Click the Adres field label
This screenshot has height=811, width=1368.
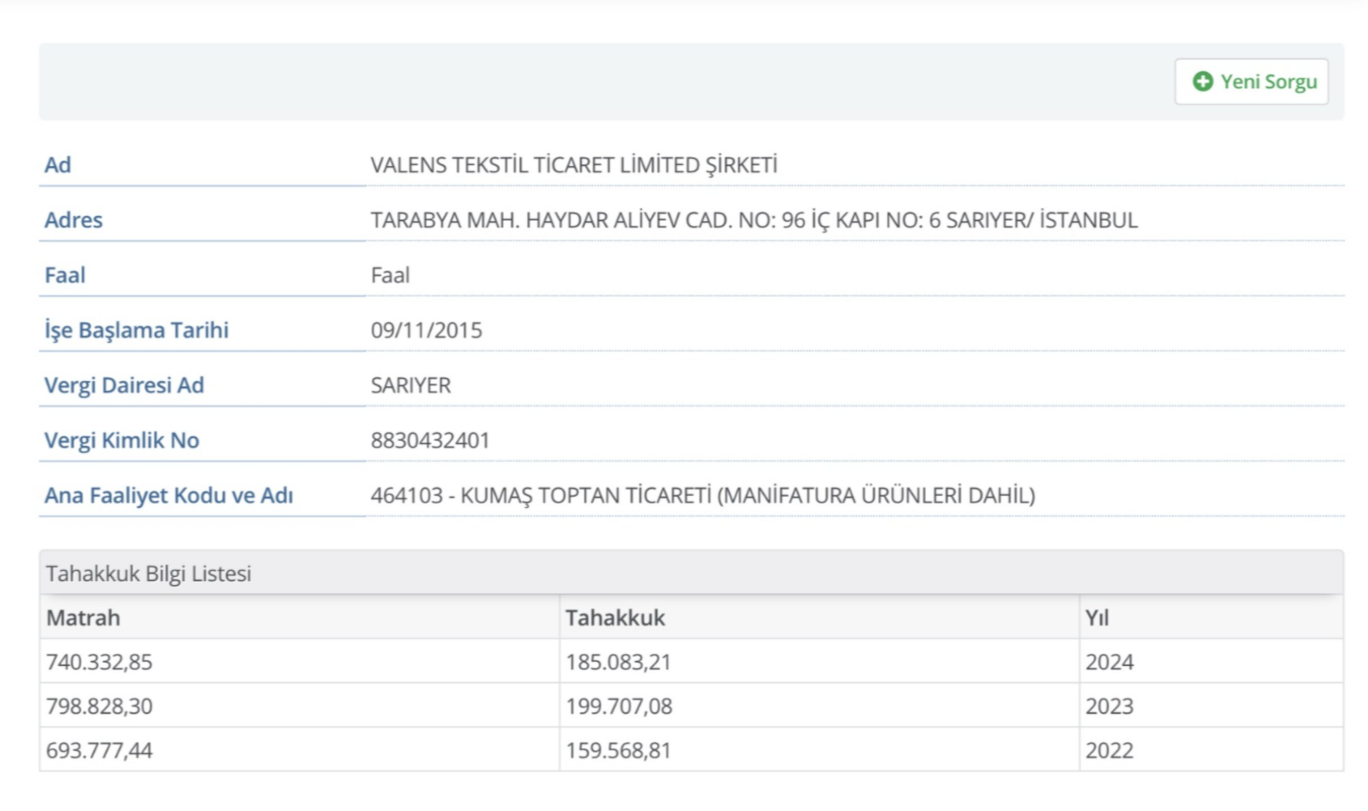point(73,220)
